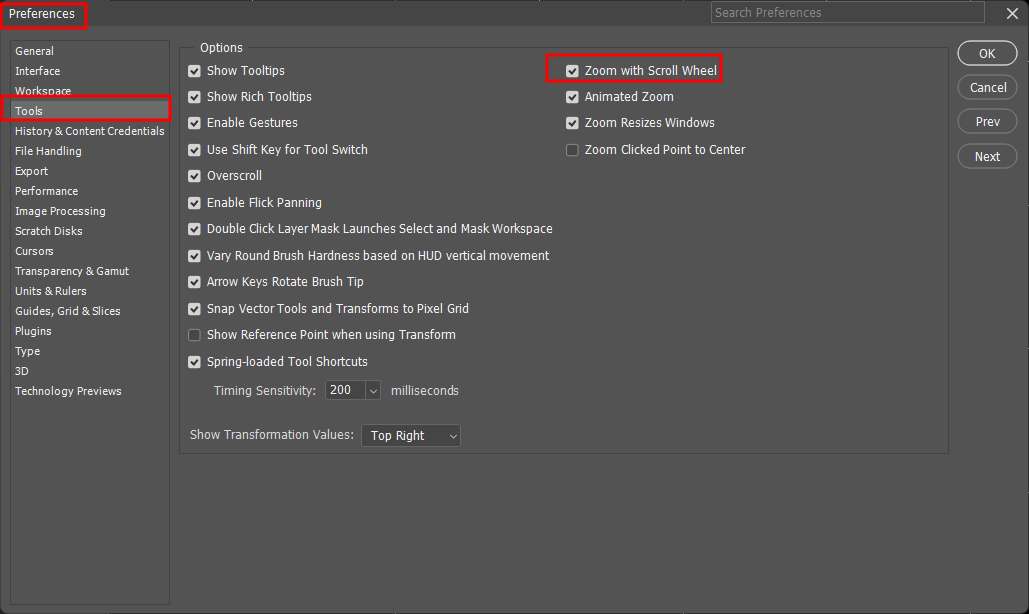Open the Interface preferences category
1029x614 pixels.
click(37, 71)
